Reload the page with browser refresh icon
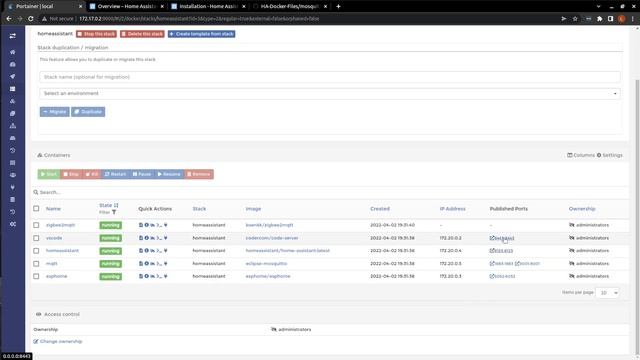The width and height of the screenshot is (640, 360). pyautogui.click(x=31, y=19)
